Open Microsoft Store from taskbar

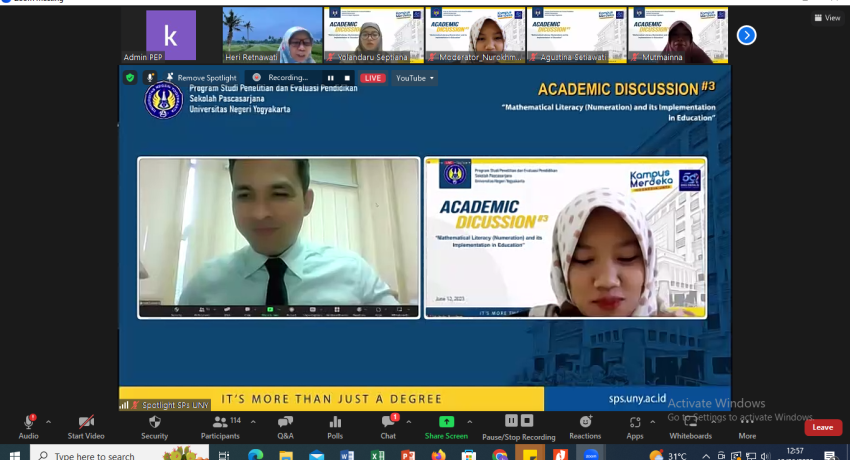[468, 455]
